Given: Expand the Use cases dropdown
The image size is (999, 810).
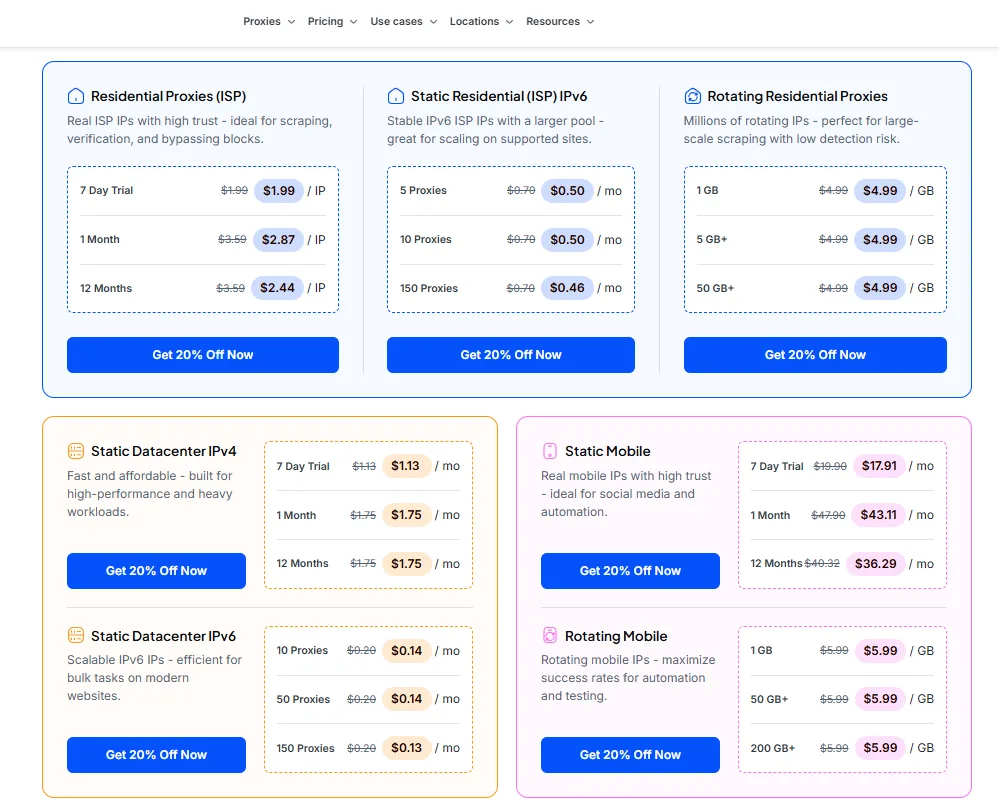Looking at the screenshot, I should click(398, 21).
